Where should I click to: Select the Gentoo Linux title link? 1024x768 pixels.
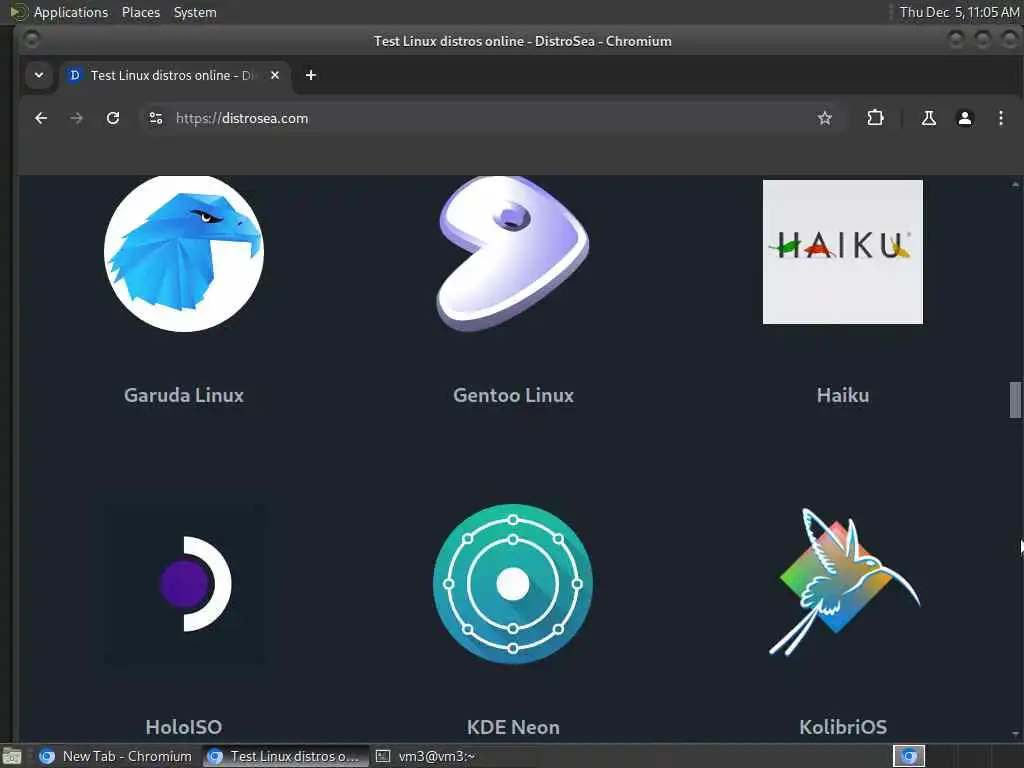pos(513,395)
